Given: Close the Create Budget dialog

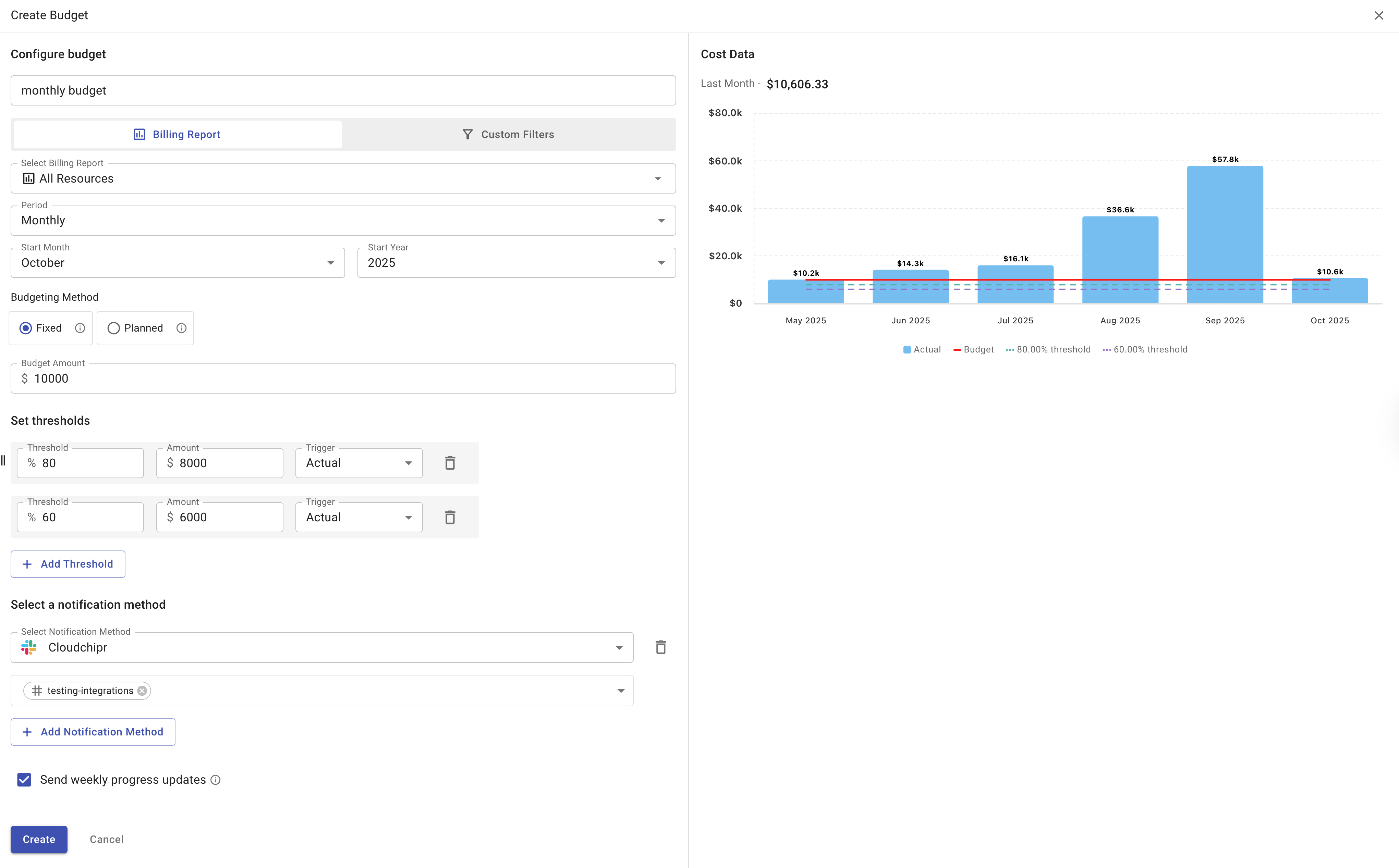Looking at the screenshot, I should (1378, 15).
